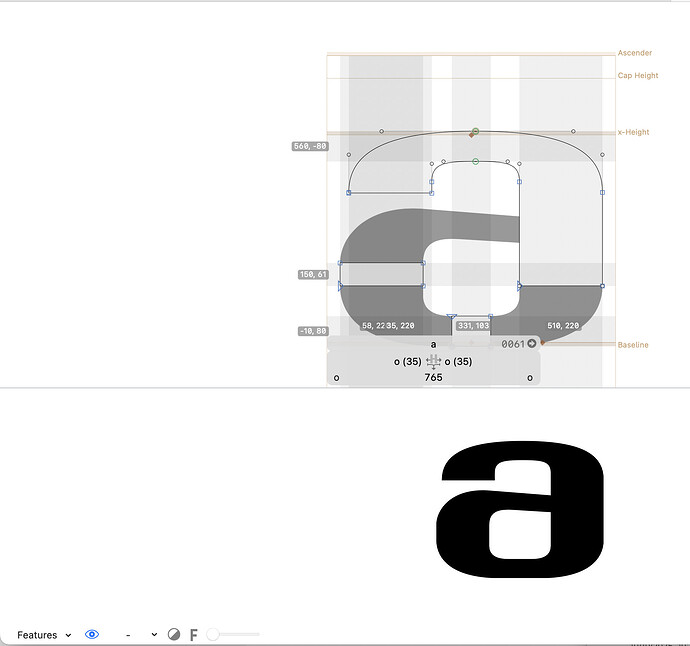Select the green smooth node on outer top curve
This screenshot has width=690, height=646.
(475, 131)
